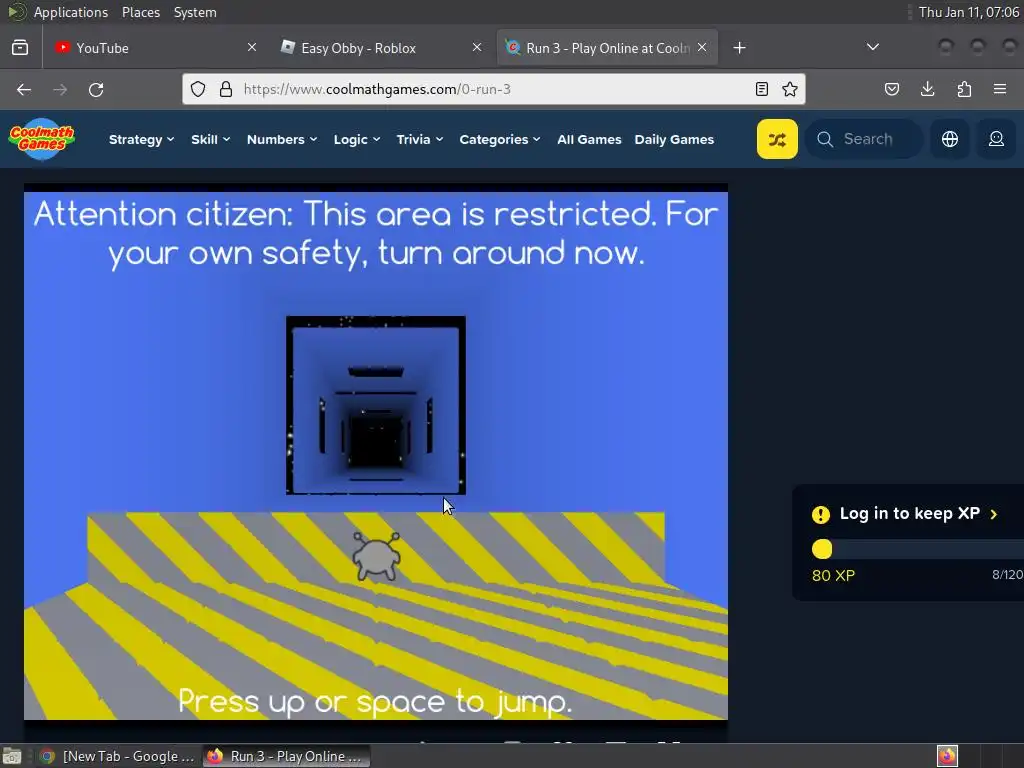Open the language globe icon
Viewport: 1024px width, 768px height.
coord(950,139)
